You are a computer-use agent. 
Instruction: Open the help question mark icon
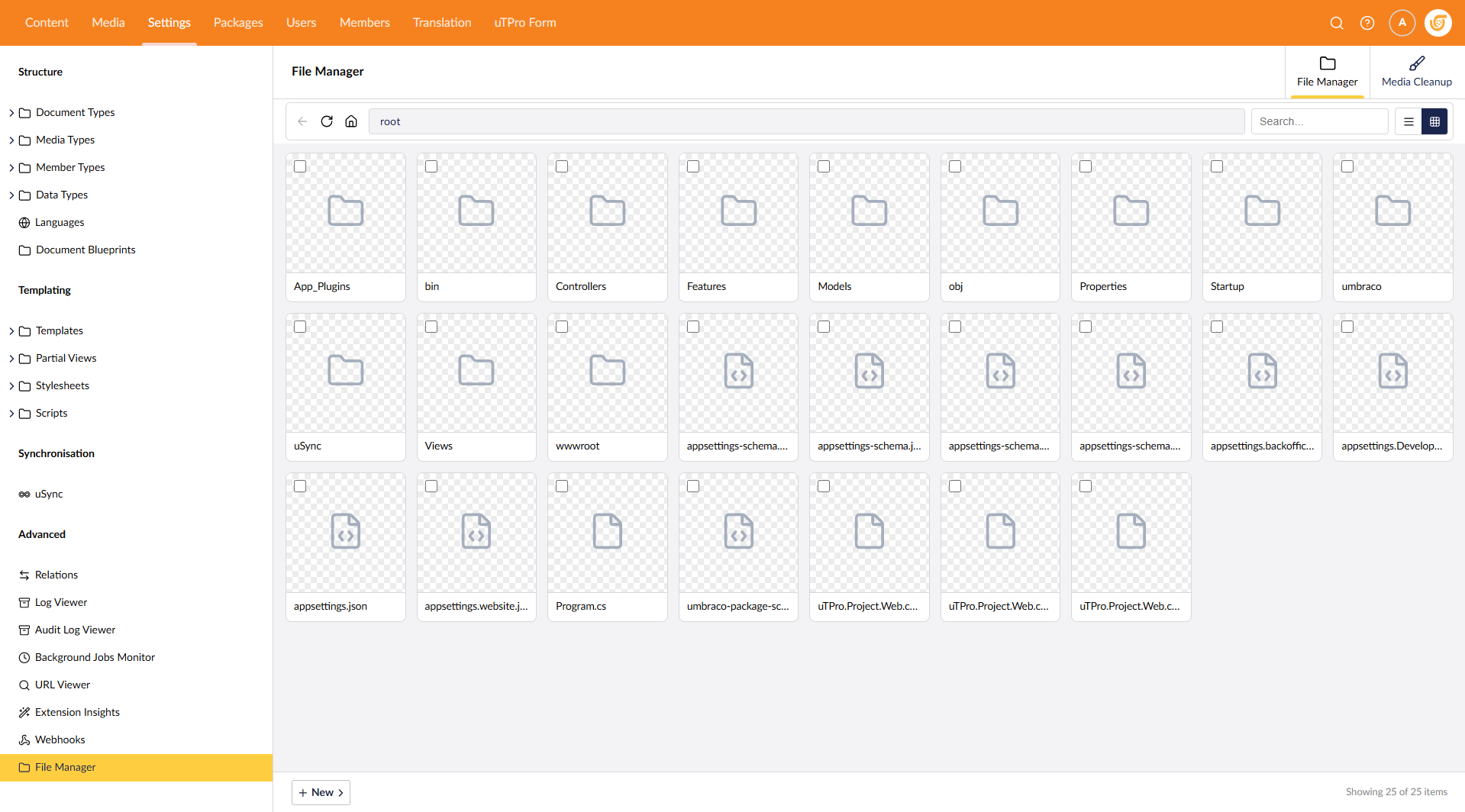(x=1367, y=23)
